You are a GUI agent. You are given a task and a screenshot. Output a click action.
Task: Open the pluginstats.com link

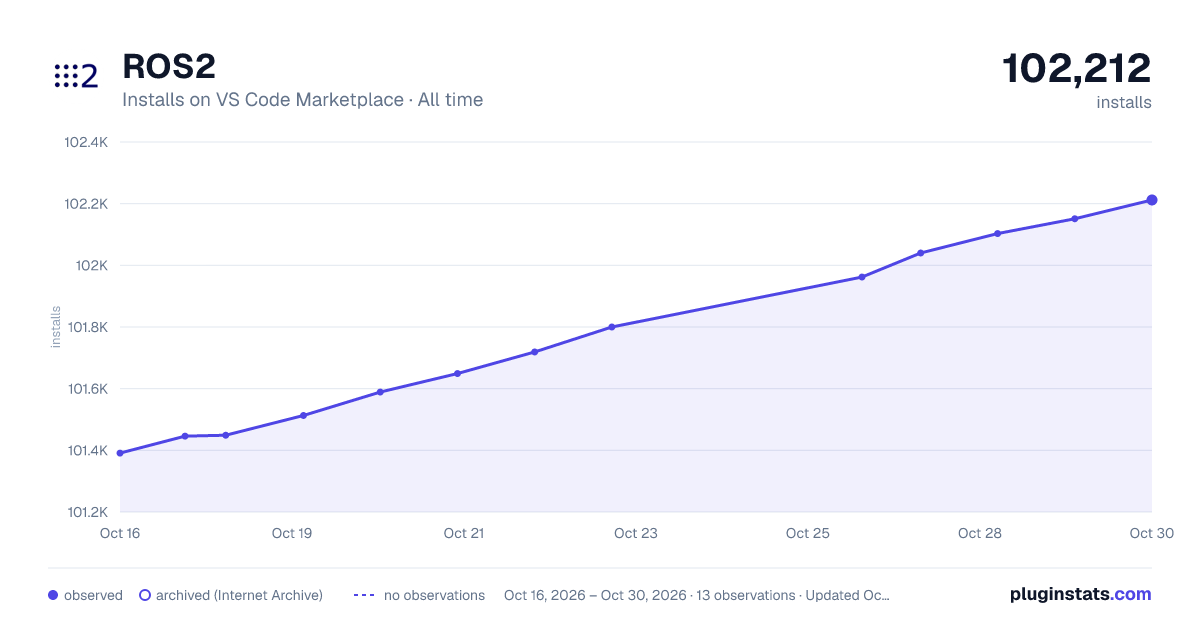1081,594
